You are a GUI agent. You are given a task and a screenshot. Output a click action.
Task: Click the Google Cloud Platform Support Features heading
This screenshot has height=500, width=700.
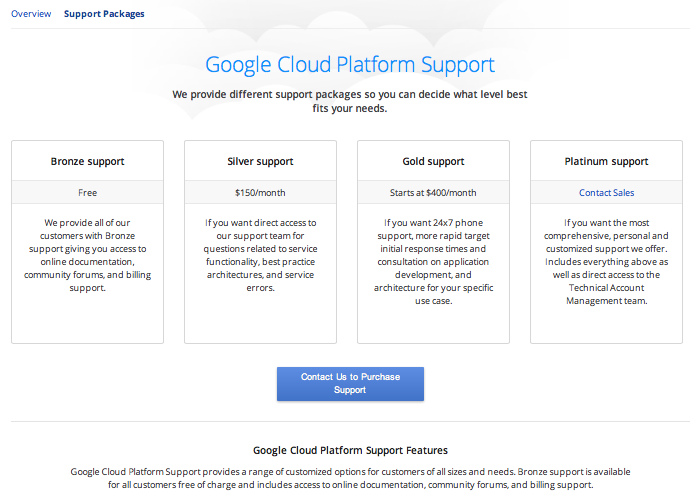(x=350, y=451)
